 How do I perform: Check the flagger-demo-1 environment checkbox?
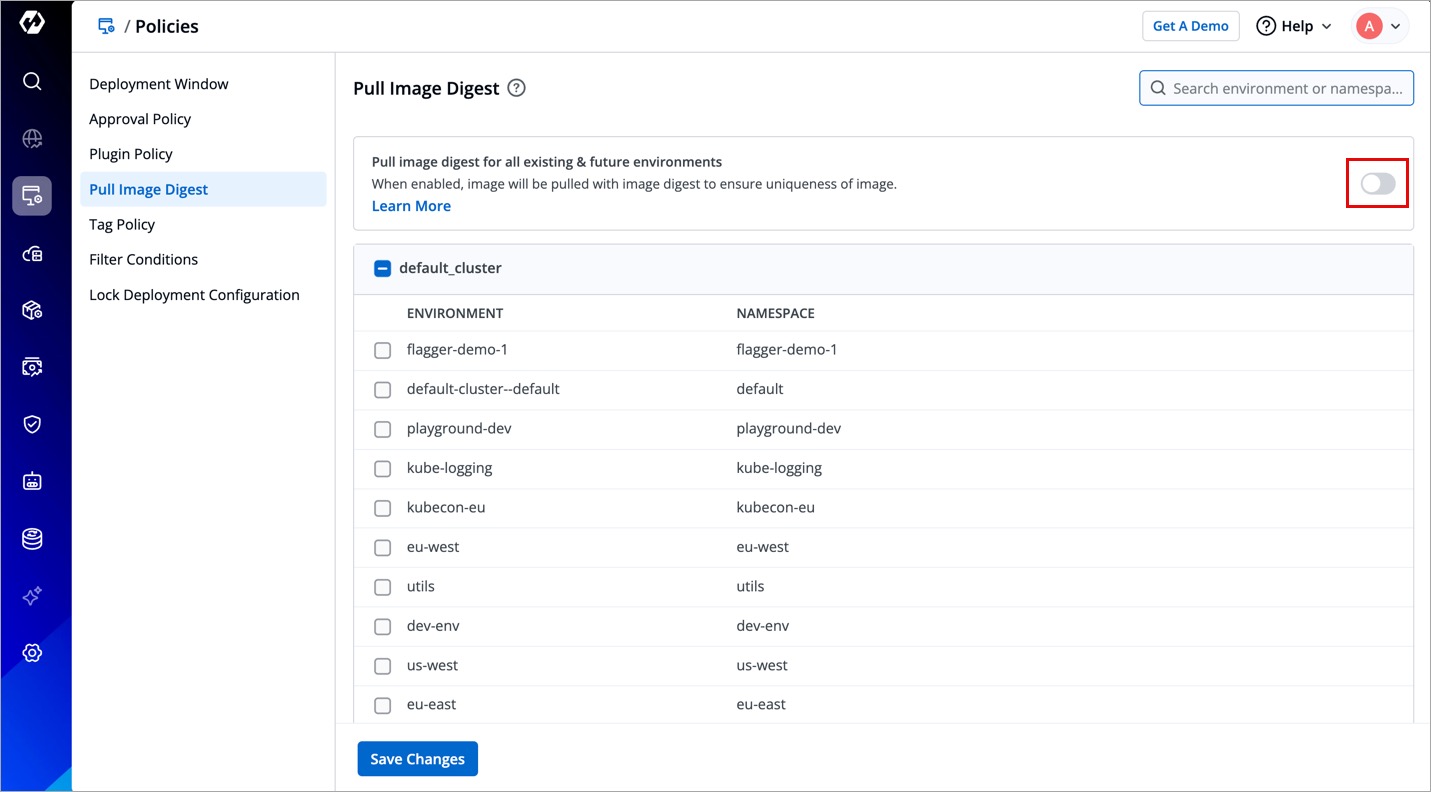click(x=382, y=350)
